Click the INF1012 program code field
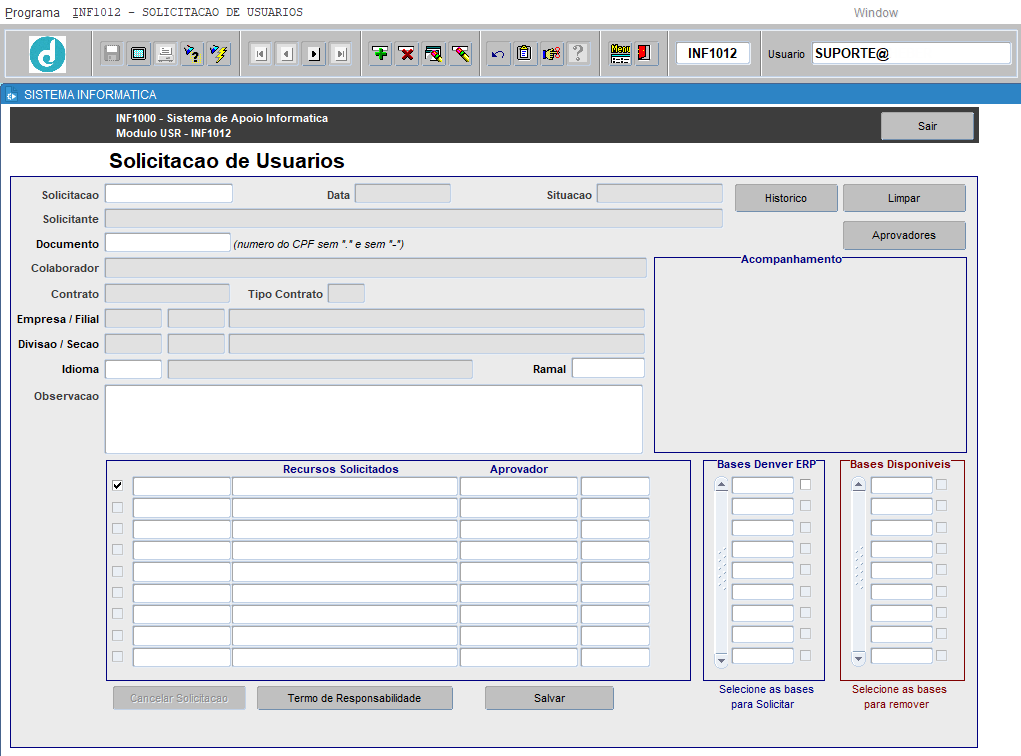Viewport: 1021px width, 756px height. pos(712,53)
